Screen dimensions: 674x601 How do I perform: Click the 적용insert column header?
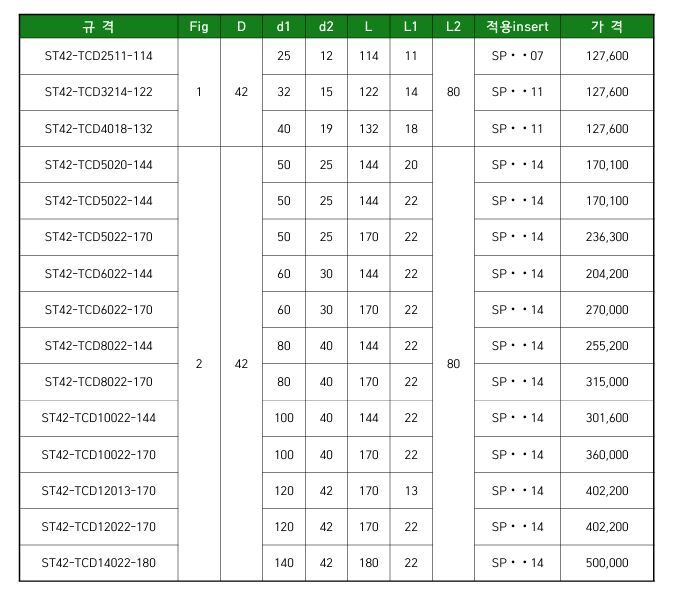[517, 27]
